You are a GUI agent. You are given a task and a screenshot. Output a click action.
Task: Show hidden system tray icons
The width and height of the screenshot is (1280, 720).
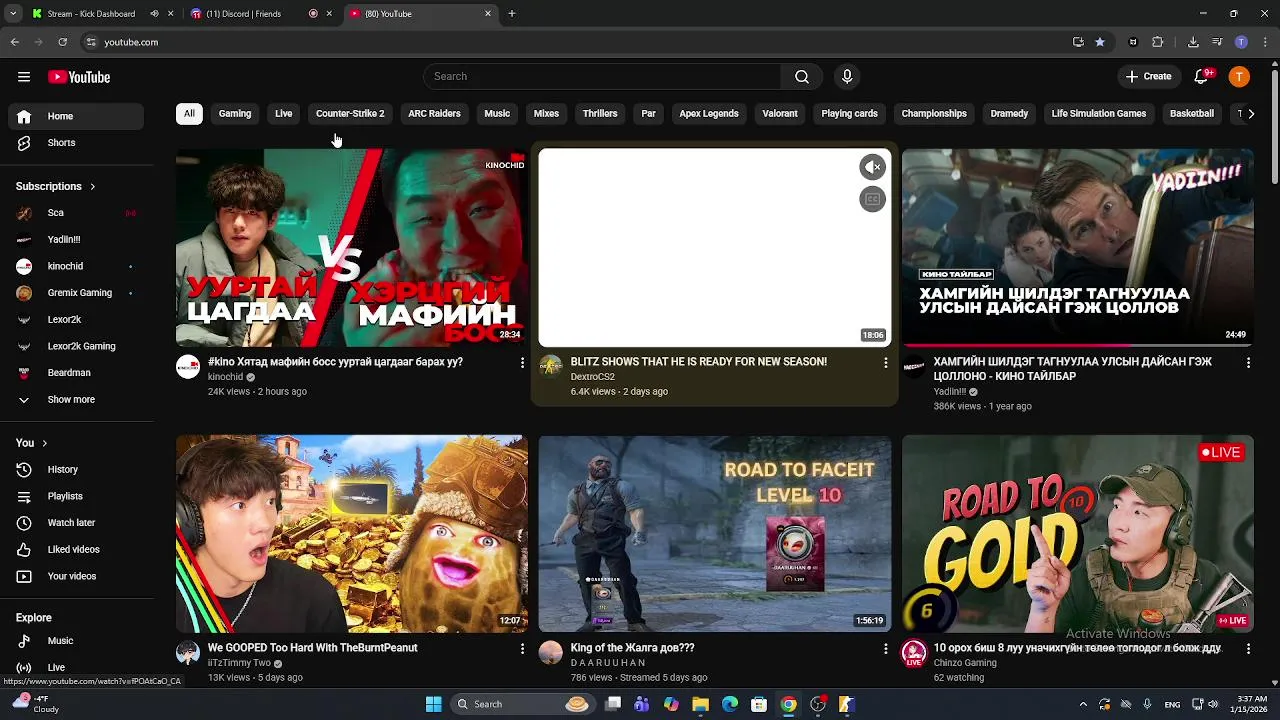coord(1083,704)
